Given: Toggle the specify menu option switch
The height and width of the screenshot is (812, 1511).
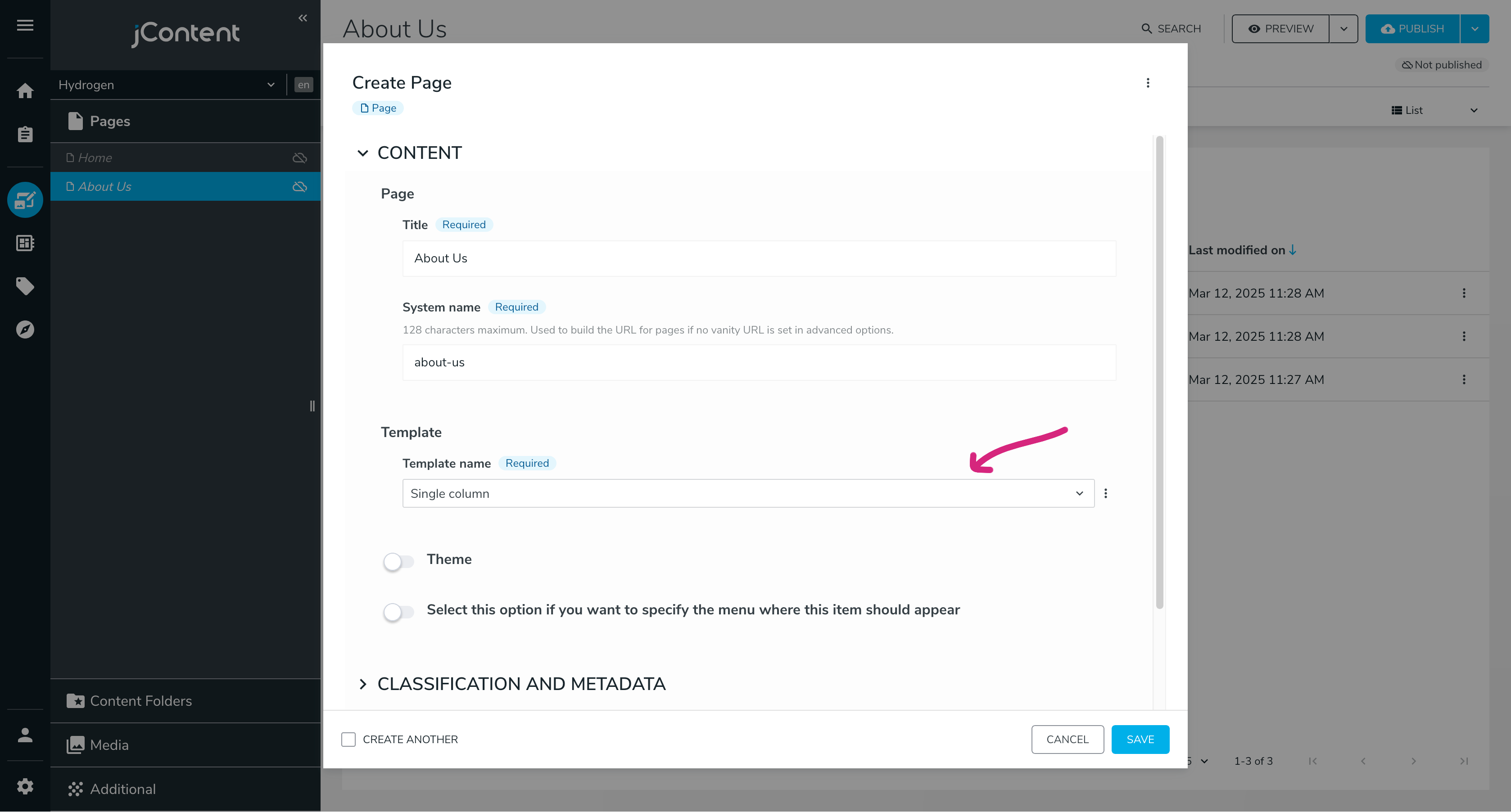Looking at the screenshot, I should click(398, 612).
